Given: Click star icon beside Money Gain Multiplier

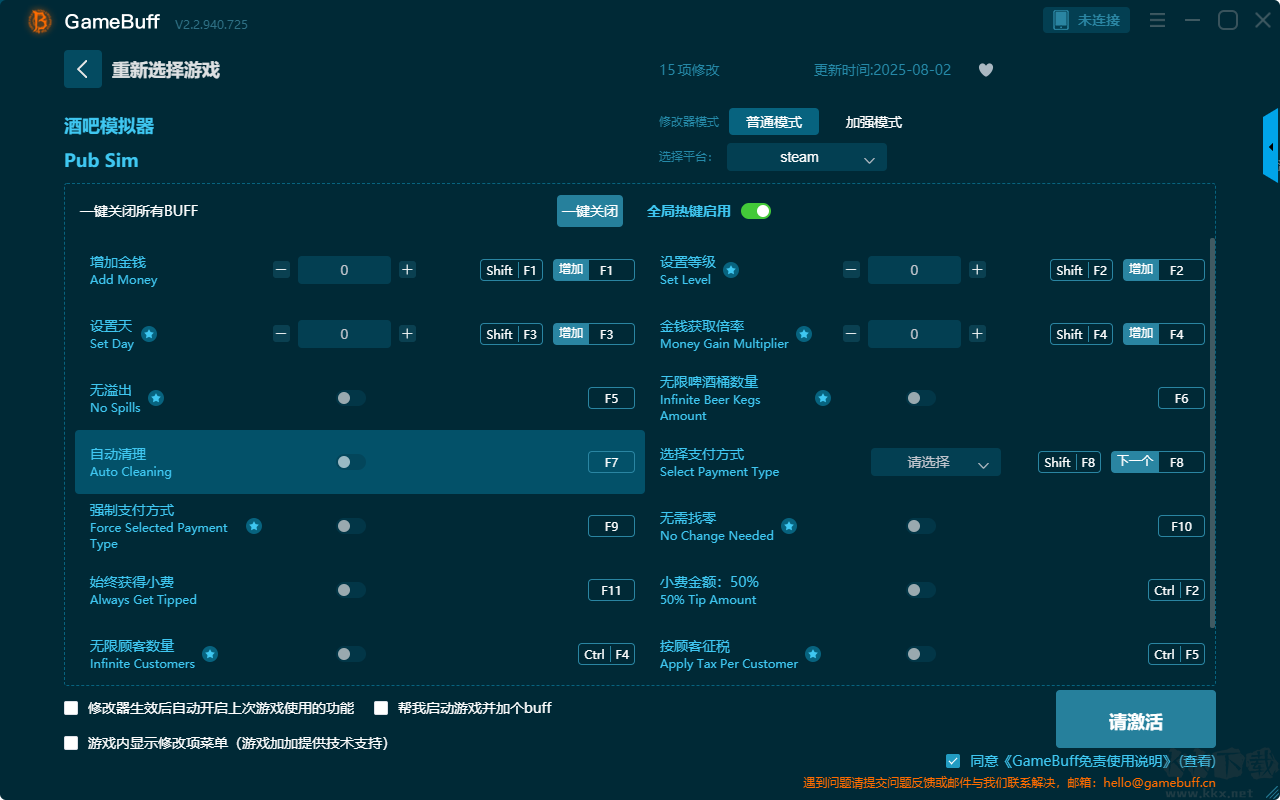Looking at the screenshot, I should 804,334.
